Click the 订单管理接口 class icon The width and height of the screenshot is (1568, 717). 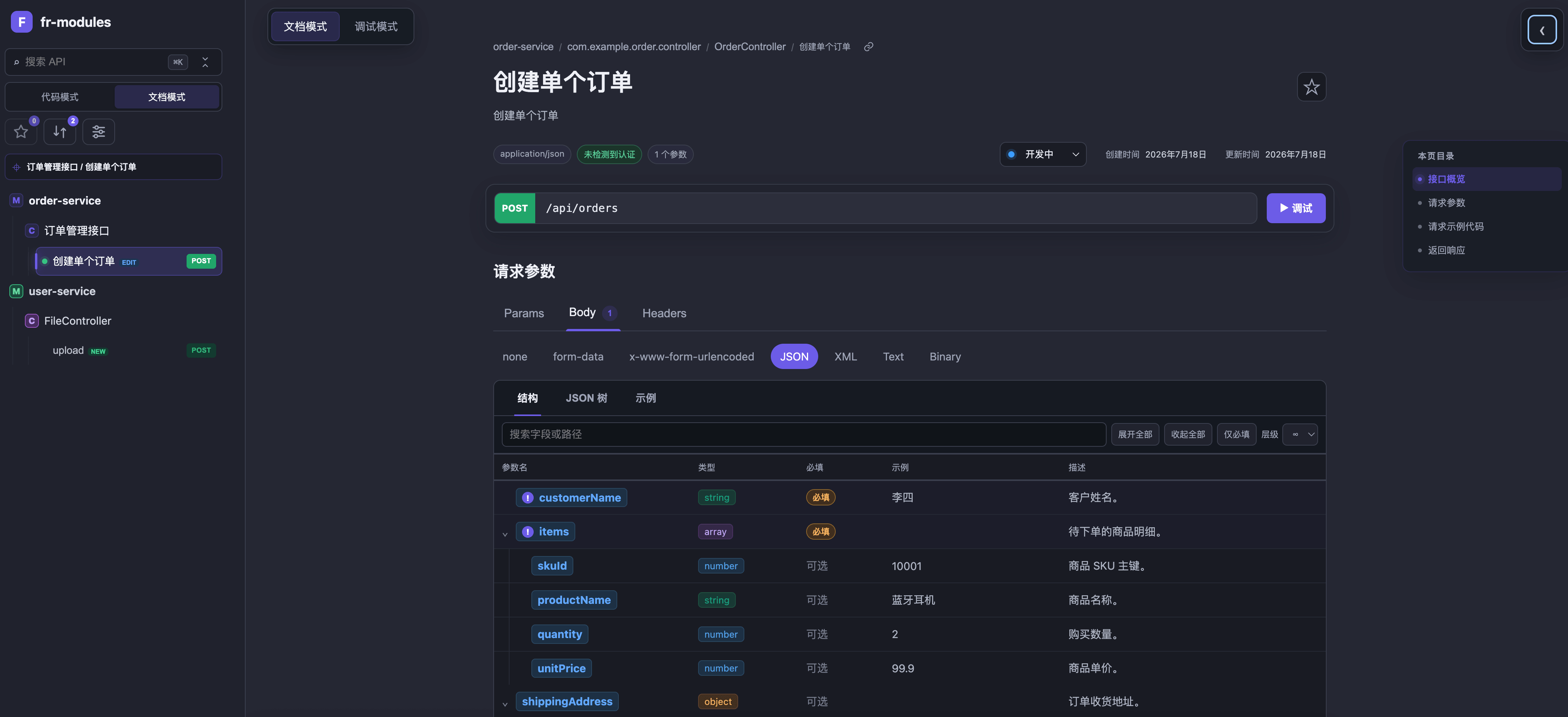31,231
